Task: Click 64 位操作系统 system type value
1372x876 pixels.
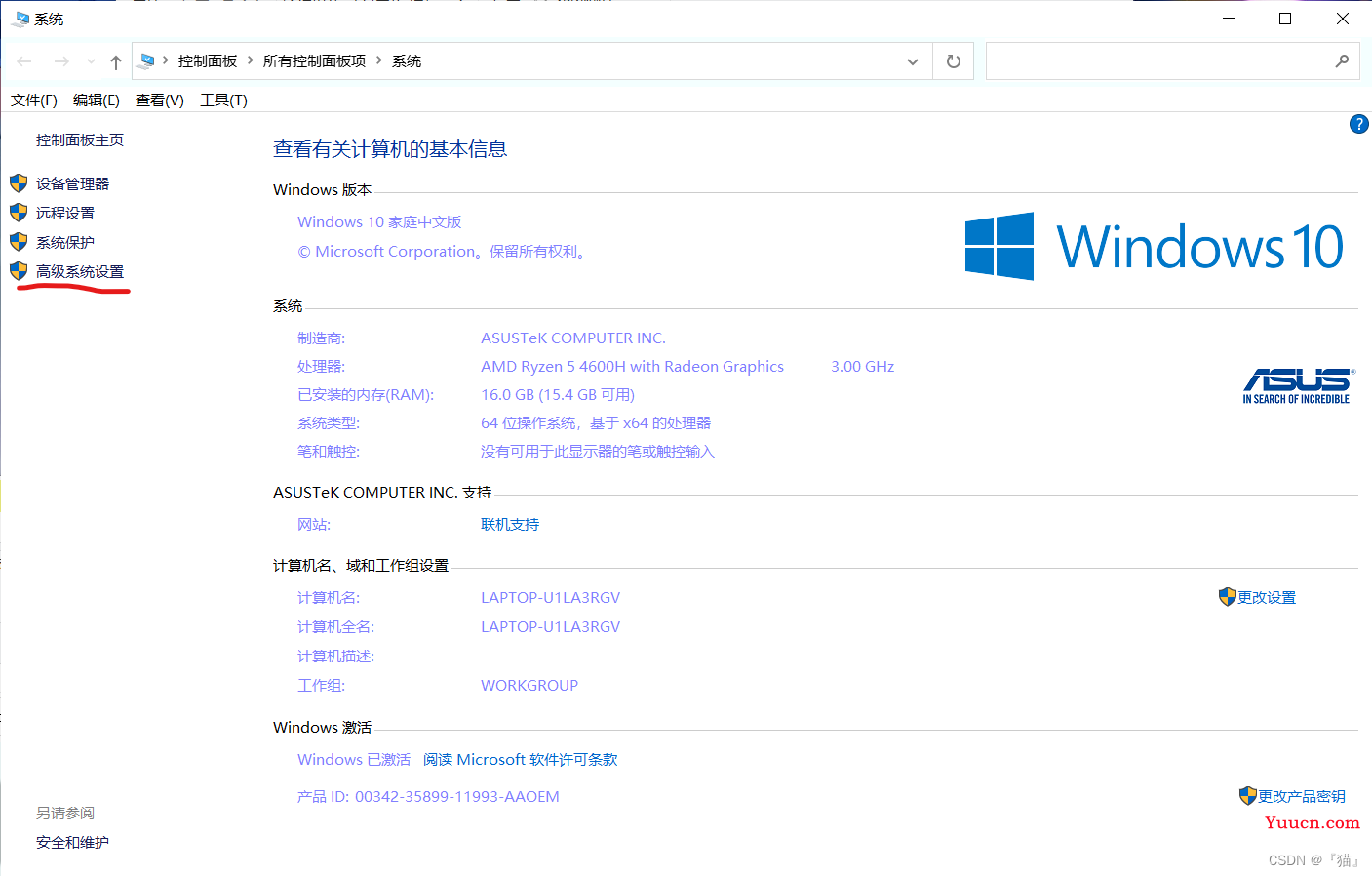Action: [x=596, y=422]
